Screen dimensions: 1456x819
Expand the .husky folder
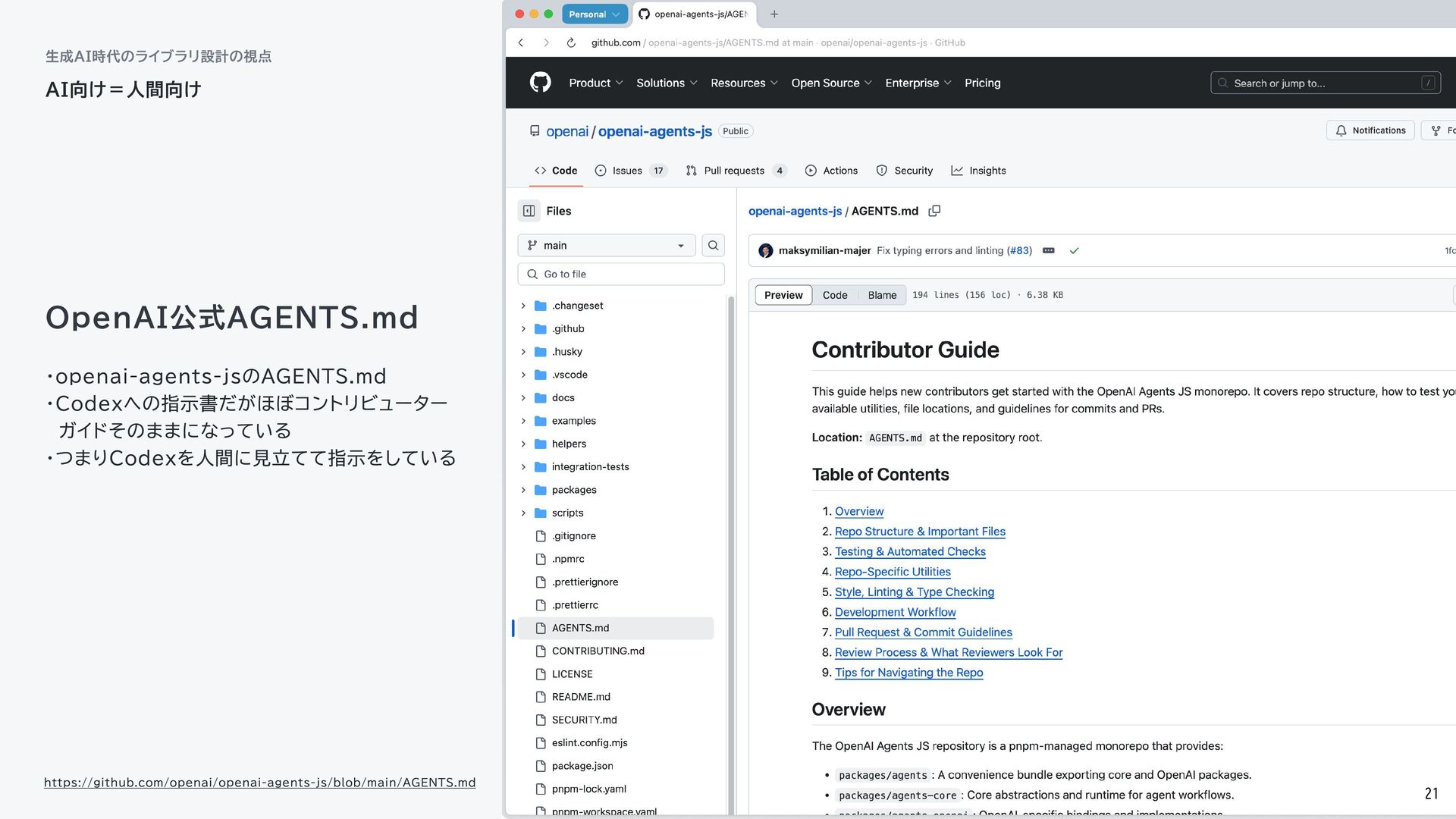tap(523, 352)
